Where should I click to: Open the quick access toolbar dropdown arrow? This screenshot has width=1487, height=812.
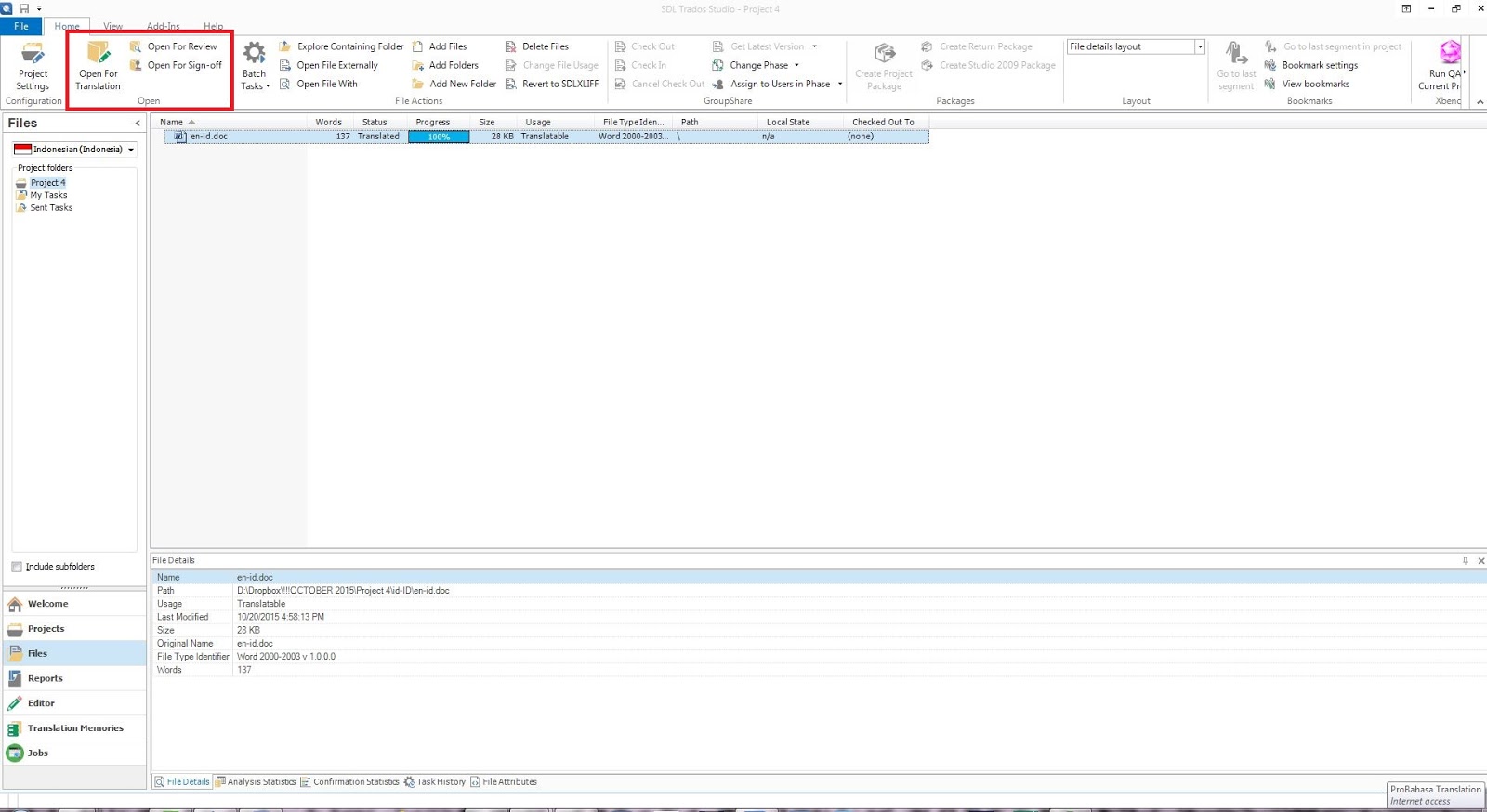[x=39, y=8]
